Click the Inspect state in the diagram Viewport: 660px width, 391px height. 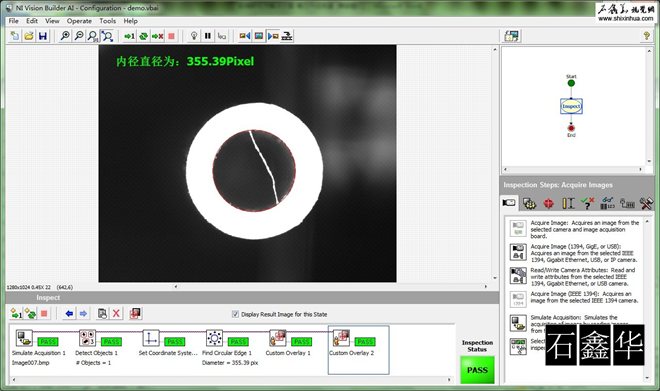[x=571, y=106]
